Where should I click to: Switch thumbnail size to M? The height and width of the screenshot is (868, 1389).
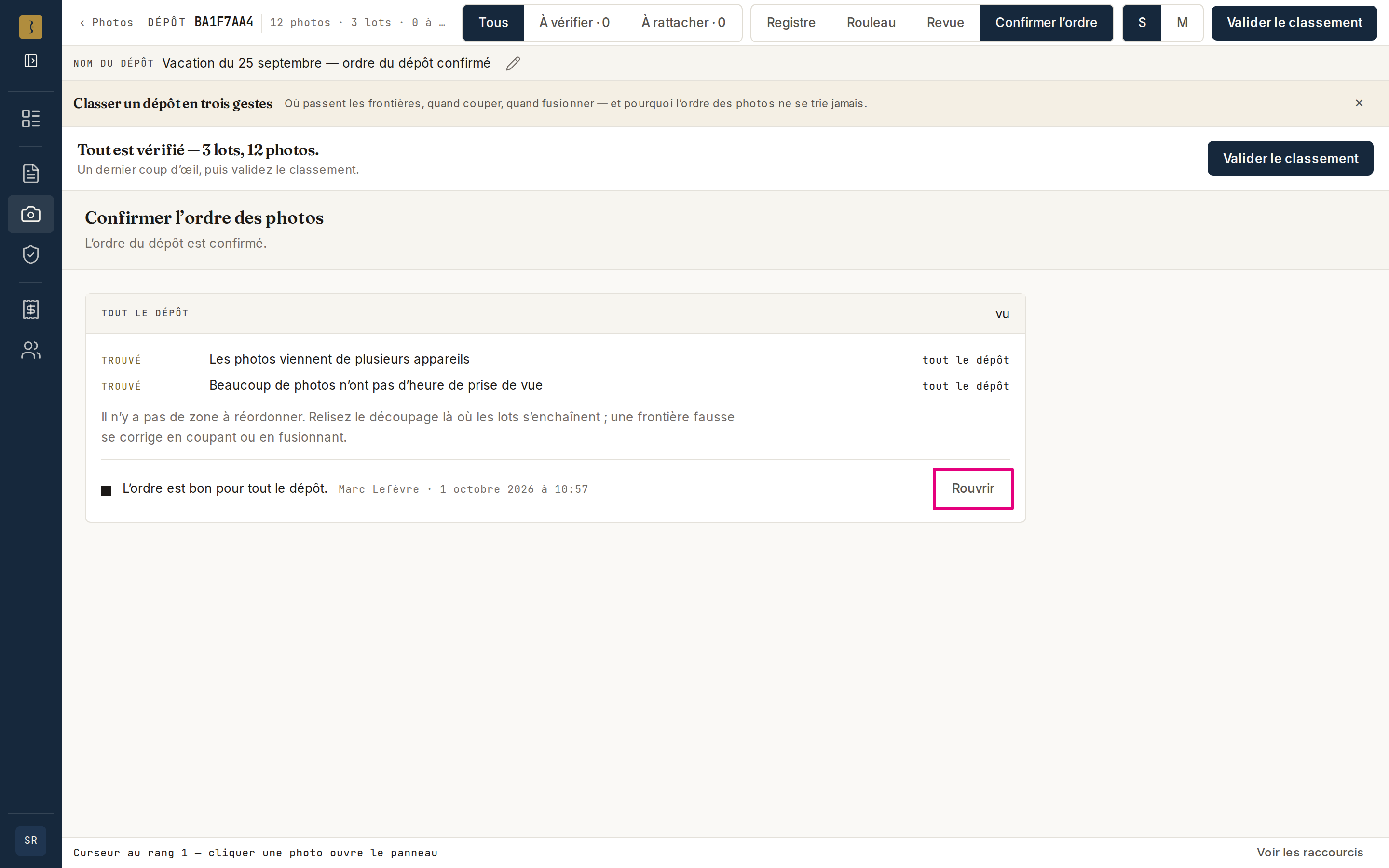[1182, 22]
